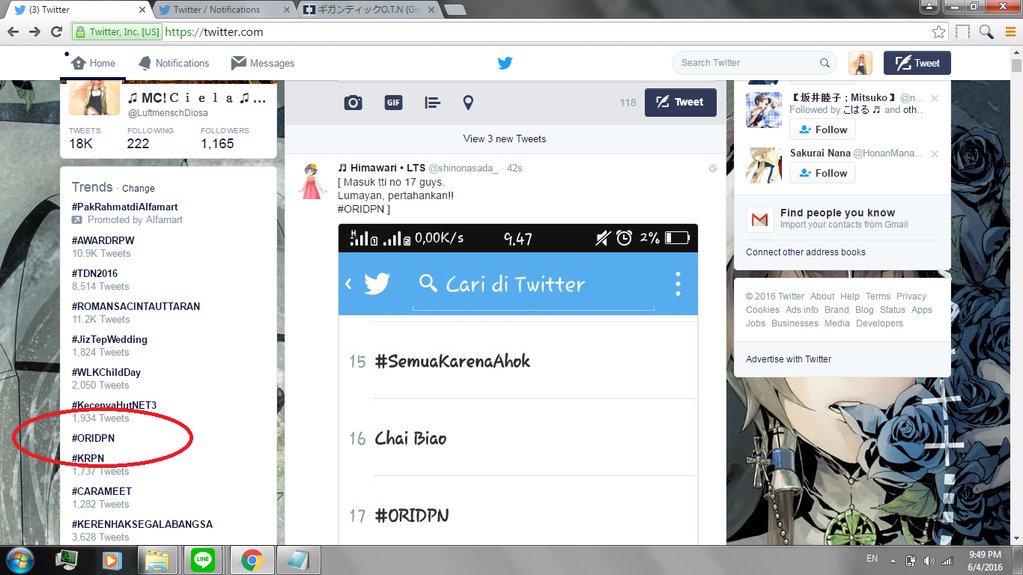Add a poll with the poll icon
Screen dimensions: 1023x575
tap(432, 102)
